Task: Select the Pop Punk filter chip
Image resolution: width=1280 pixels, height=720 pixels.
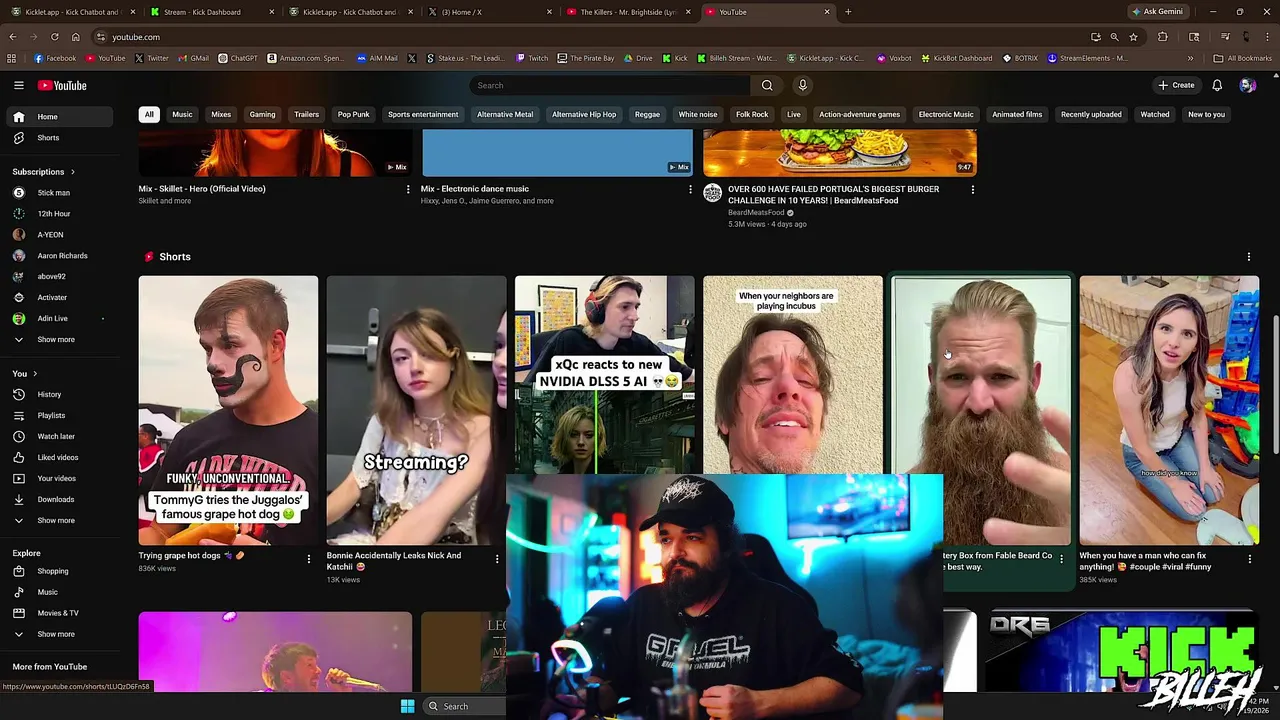Action: tap(353, 114)
